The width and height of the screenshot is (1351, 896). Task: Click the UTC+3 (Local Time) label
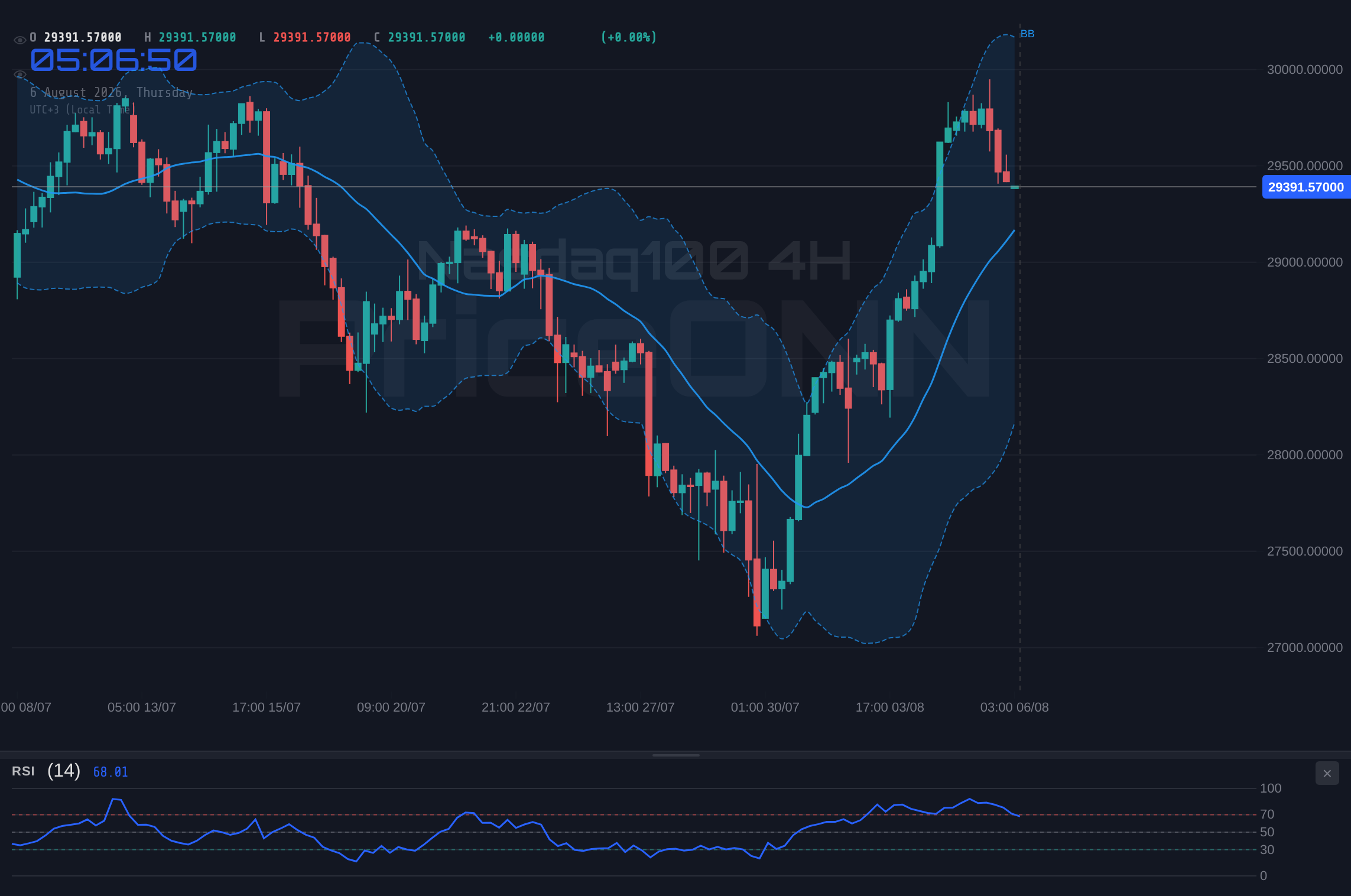[80, 110]
